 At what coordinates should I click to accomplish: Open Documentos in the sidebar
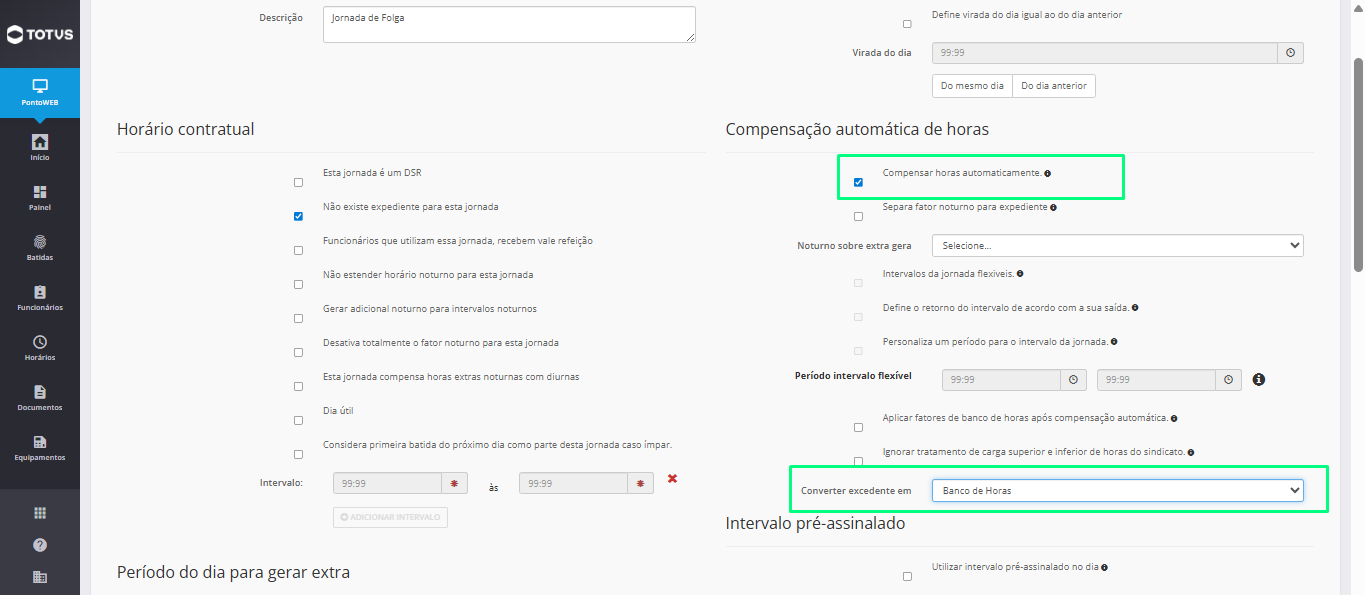pyautogui.click(x=40, y=398)
